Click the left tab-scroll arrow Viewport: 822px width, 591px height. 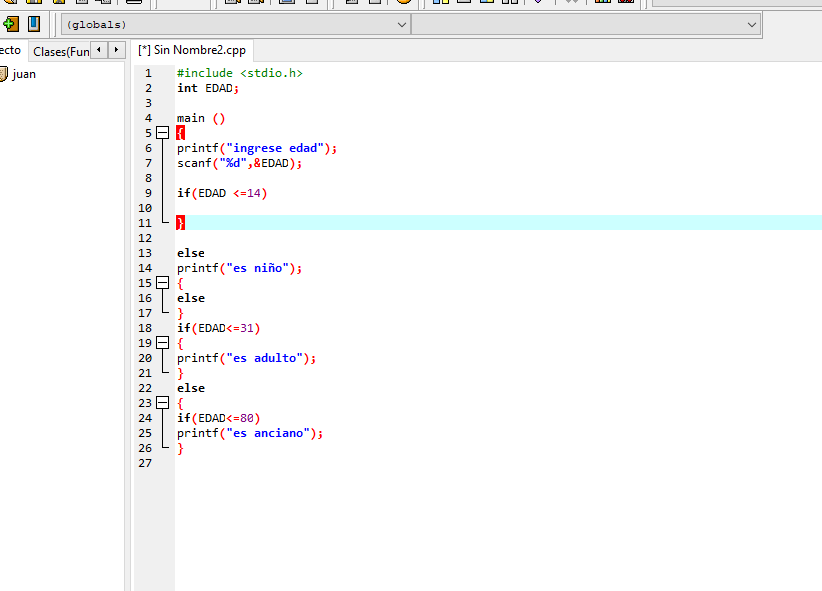(99, 50)
